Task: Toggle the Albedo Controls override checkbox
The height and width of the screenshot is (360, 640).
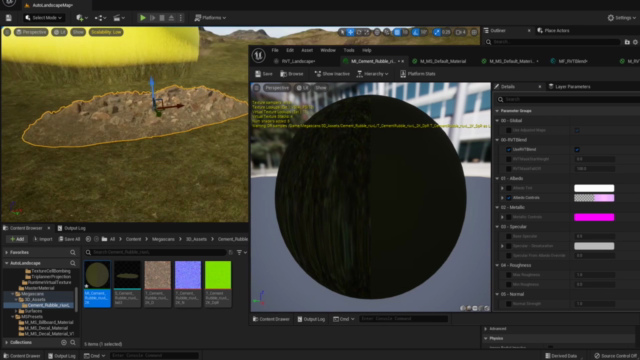Action: click(509, 198)
